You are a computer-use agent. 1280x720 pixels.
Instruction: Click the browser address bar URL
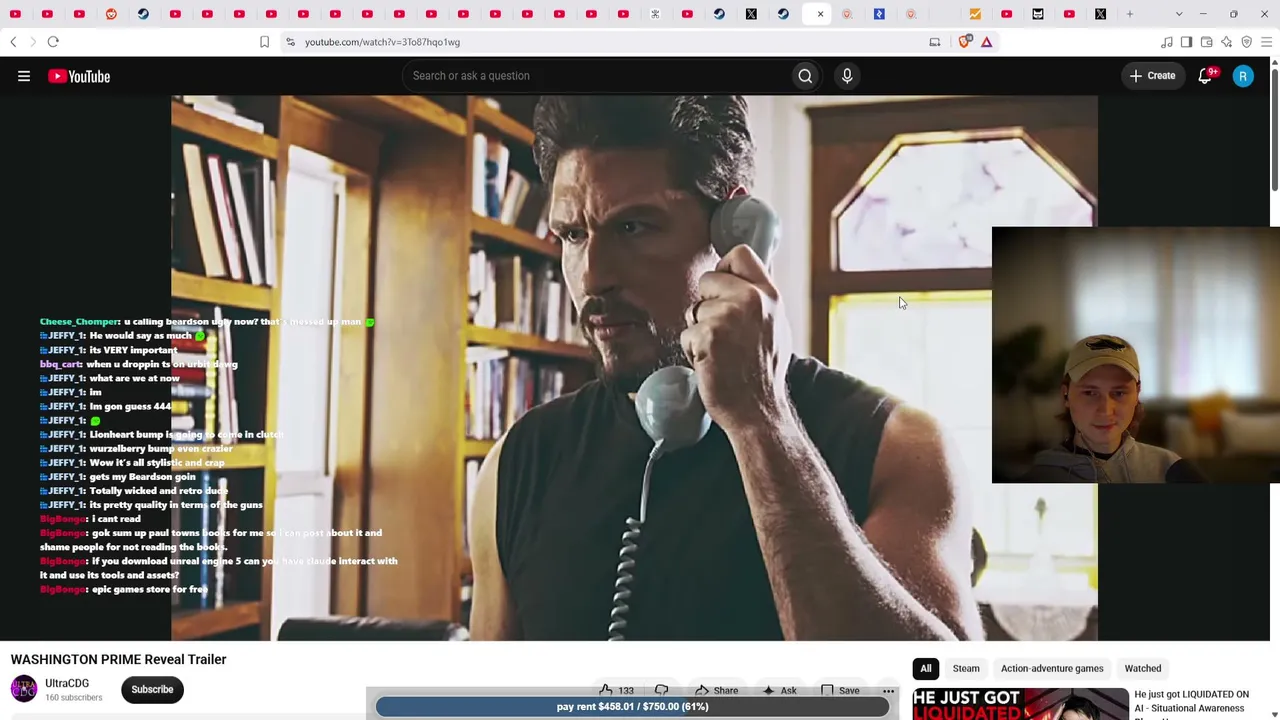point(382,42)
